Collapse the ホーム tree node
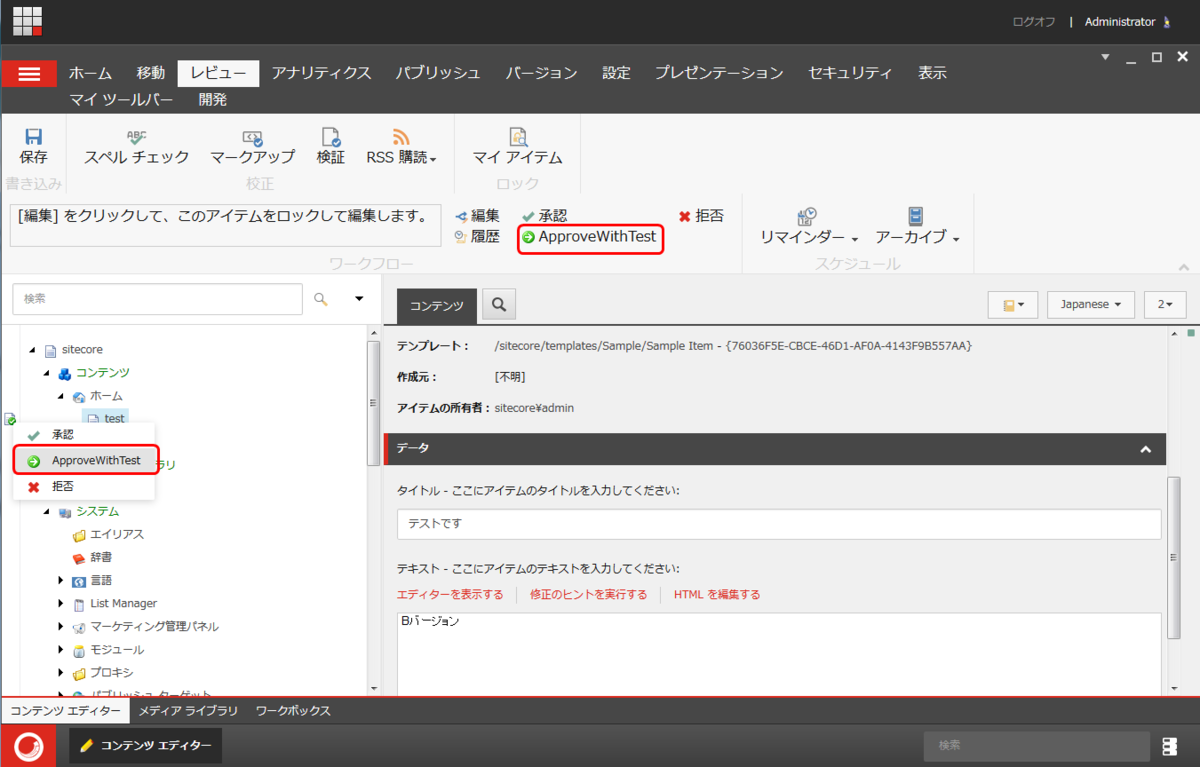1200x767 pixels. click(61, 396)
